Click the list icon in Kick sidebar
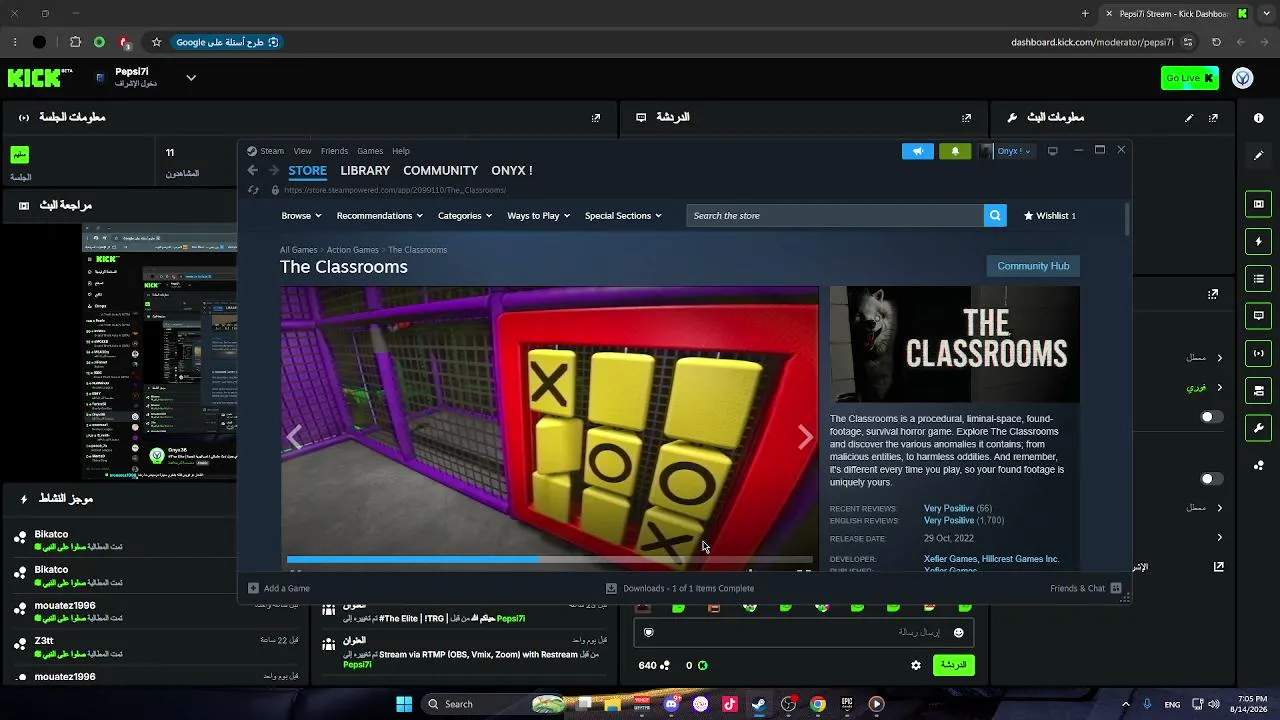 (x=1258, y=279)
